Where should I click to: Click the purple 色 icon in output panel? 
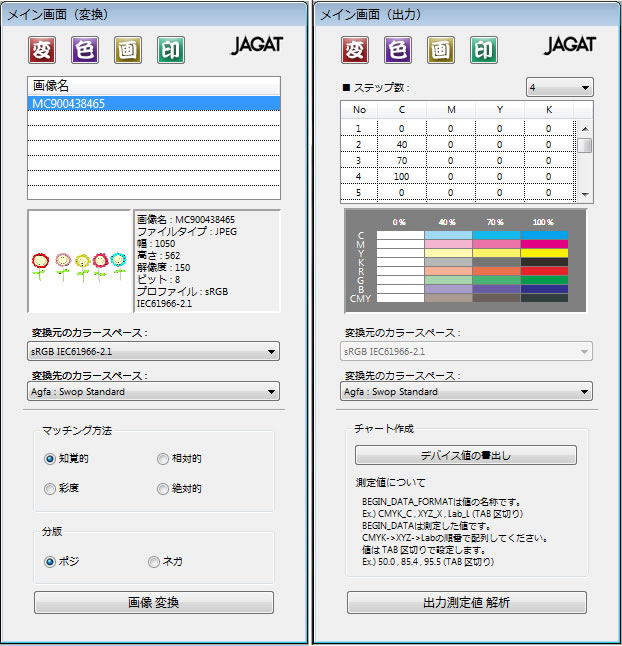pyautogui.click(x=399, y=49)
